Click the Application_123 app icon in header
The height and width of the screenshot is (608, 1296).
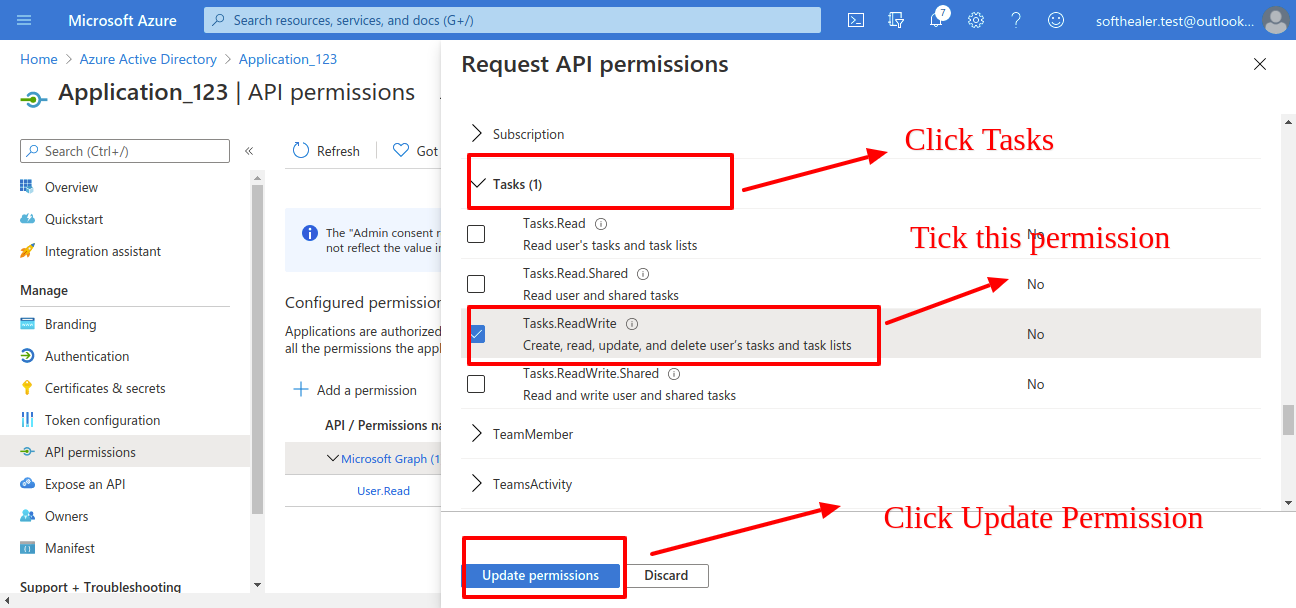point(33,97)
